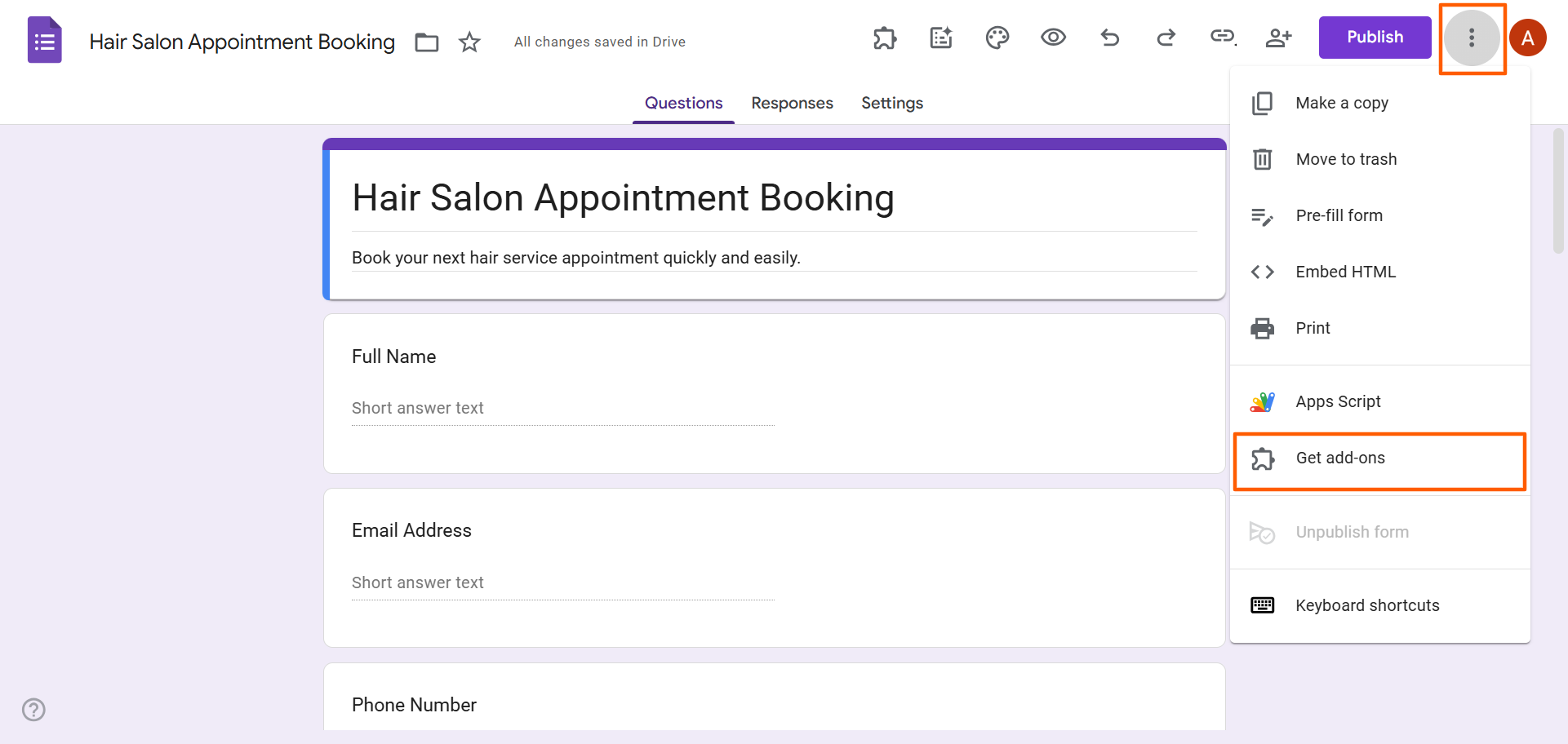Publish the form
The image size is (1568, 744).
(1375, 37)
